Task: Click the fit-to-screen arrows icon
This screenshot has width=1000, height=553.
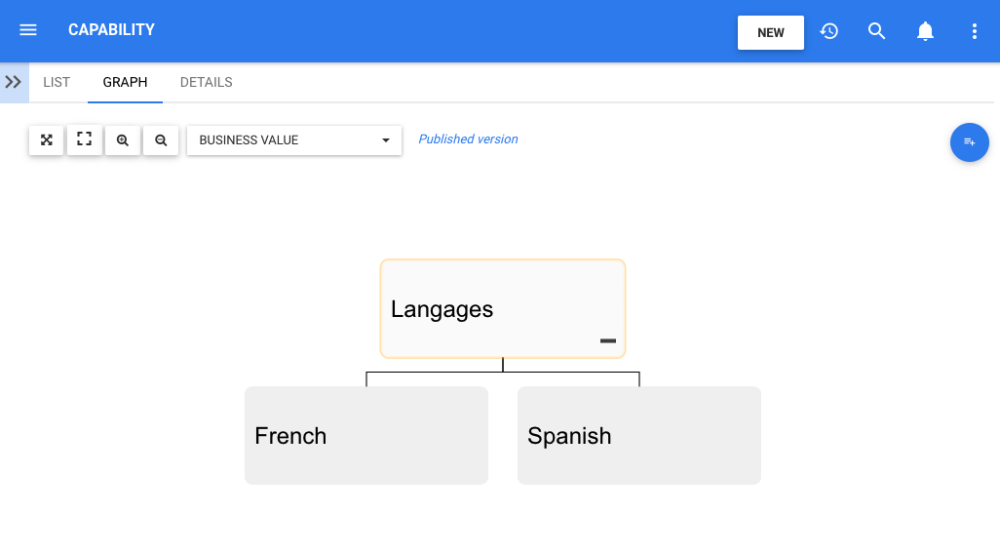Action: pos(46,140)
